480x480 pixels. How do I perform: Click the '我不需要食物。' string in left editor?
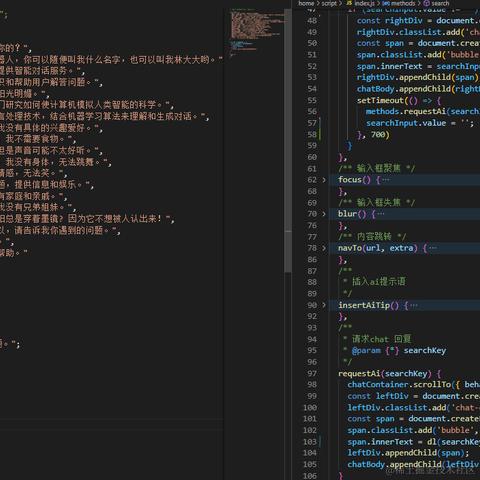[x=37, y=139]
